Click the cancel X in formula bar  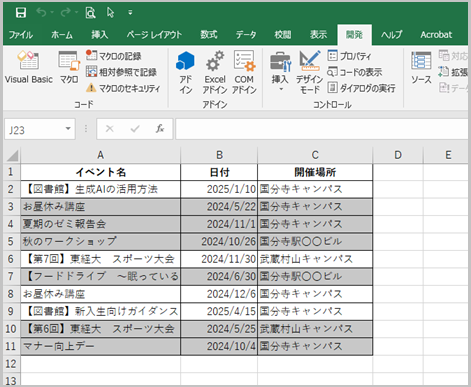pos(110,129)
